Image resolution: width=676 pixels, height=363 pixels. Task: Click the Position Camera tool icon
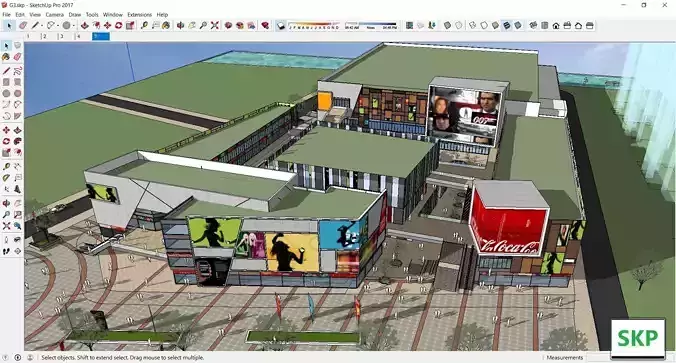(6, 240)
